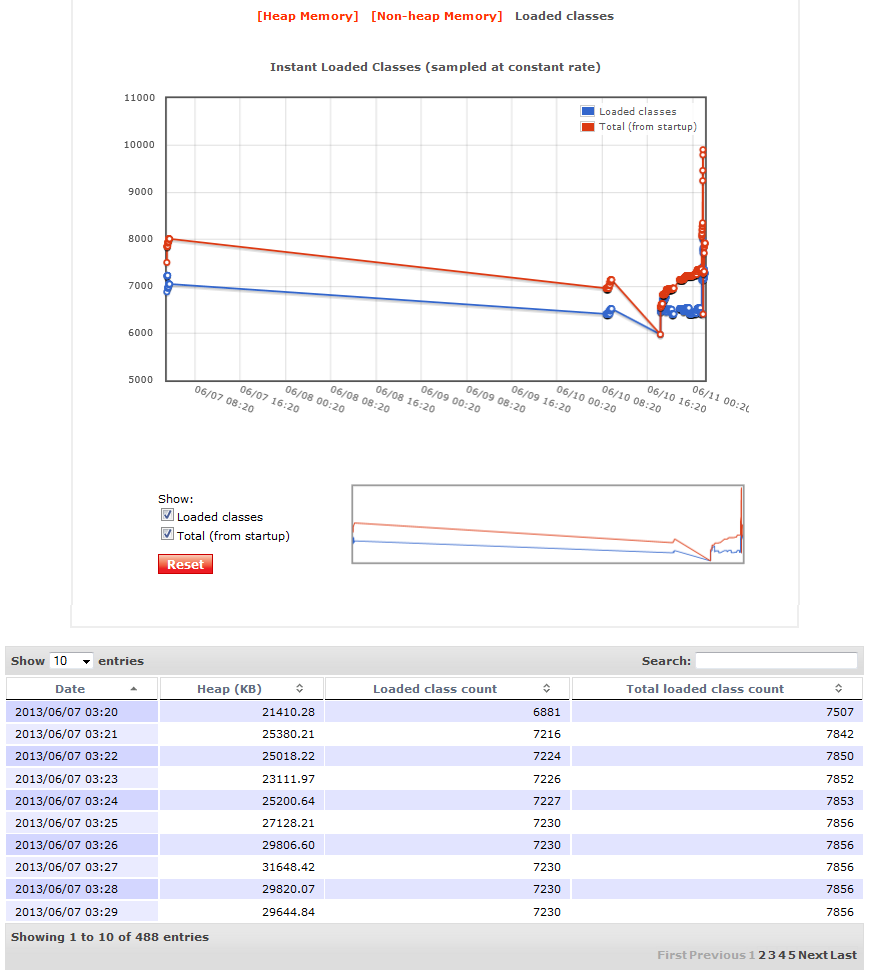Screen dimensions: 881x979
Task: Click the First pagination link
Action: point(672,955)
